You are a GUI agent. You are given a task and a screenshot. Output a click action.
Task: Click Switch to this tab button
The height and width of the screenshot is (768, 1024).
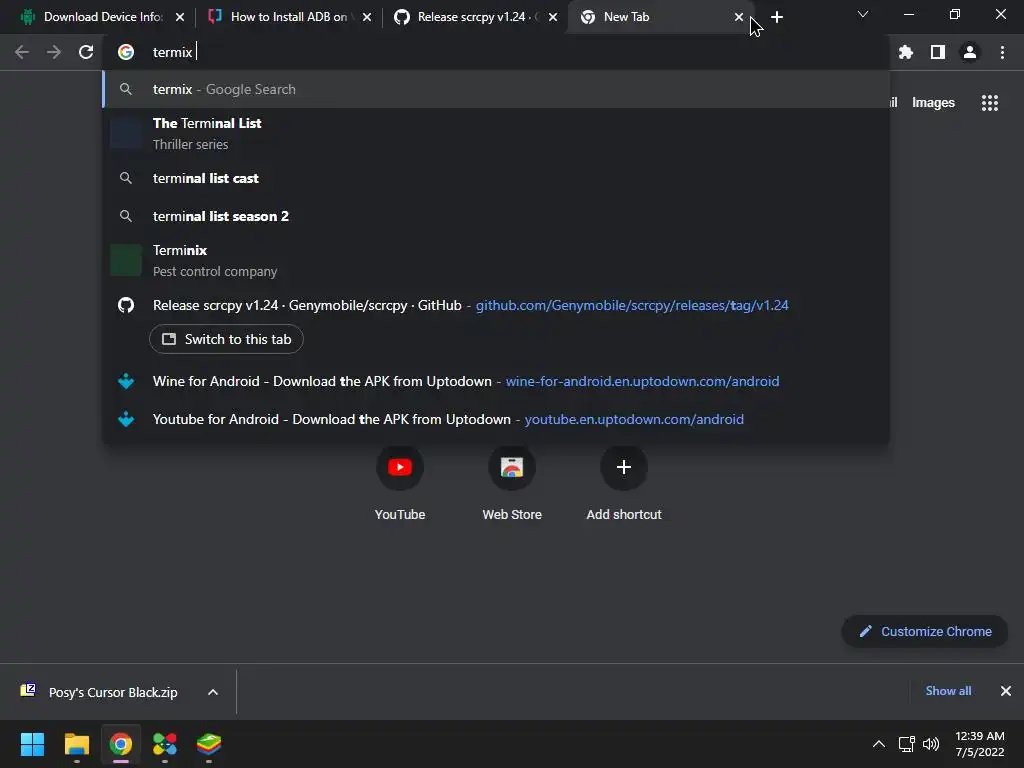pyautogui.click(x=226, y=339)
